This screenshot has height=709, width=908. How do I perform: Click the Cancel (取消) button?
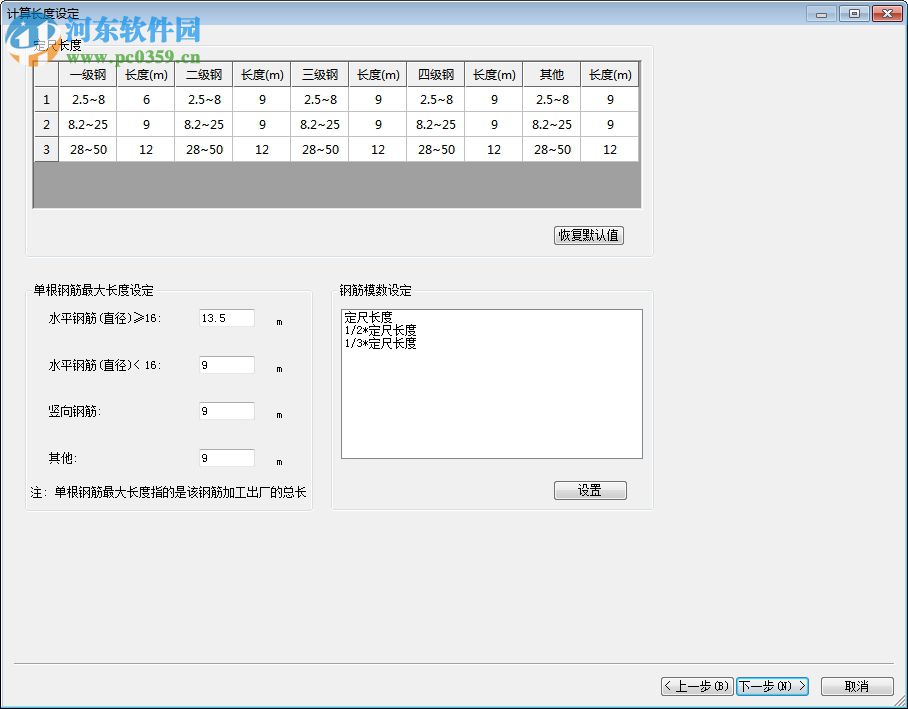[855, 686]
